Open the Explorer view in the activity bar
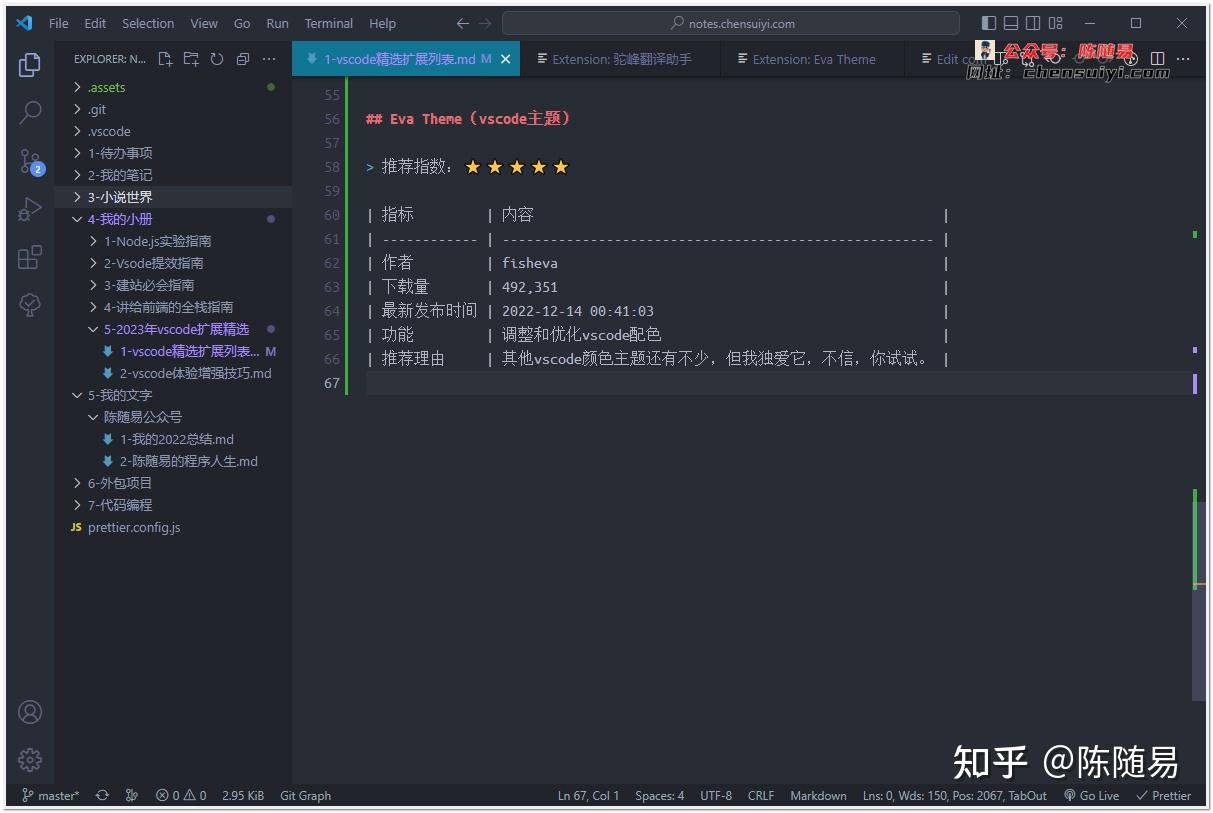The width and height of the screenshot is (1213, 813). pyautogui.click(x=29, y=64)
